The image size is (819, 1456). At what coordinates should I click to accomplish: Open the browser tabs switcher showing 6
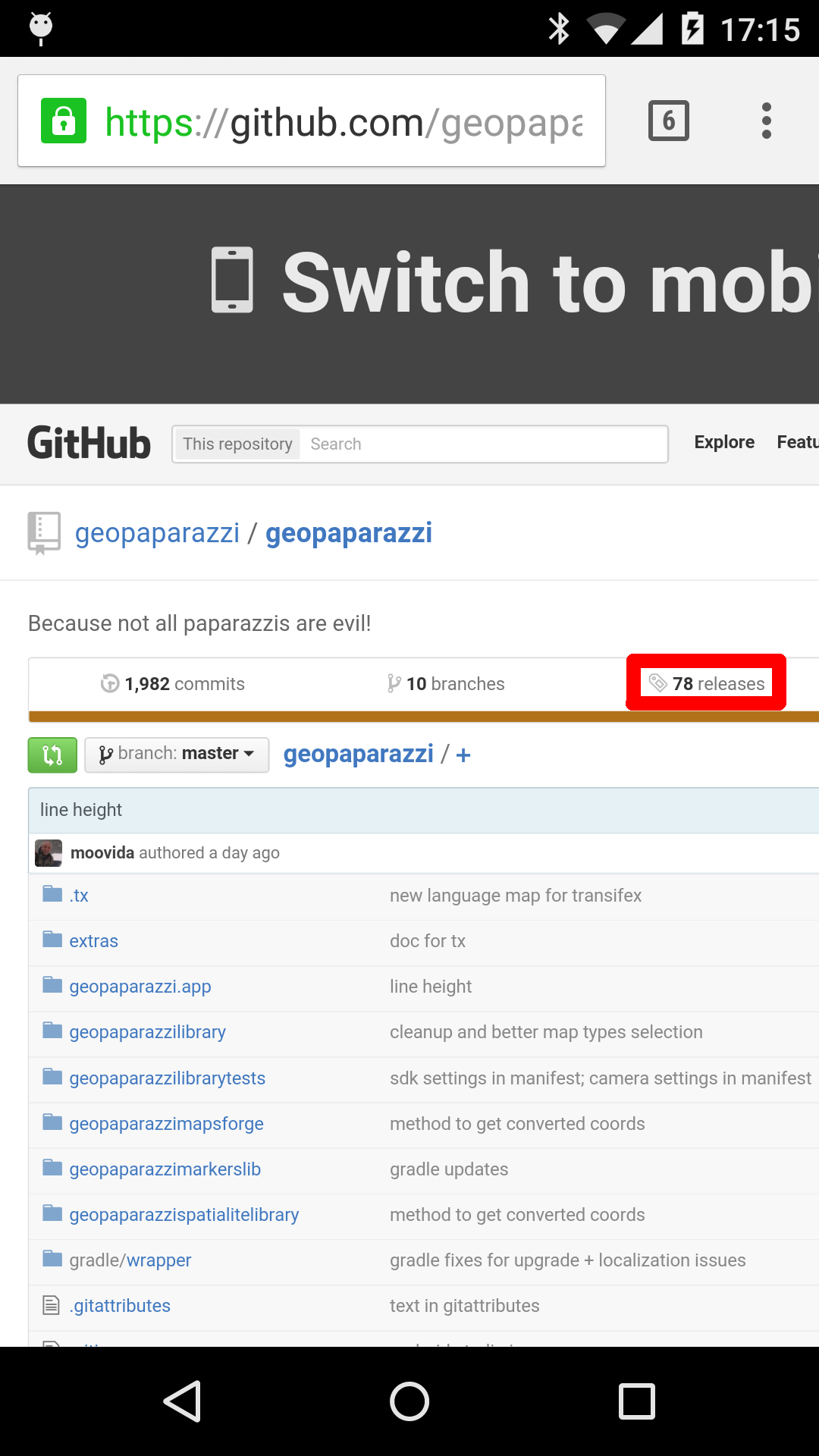click(669, 121)
